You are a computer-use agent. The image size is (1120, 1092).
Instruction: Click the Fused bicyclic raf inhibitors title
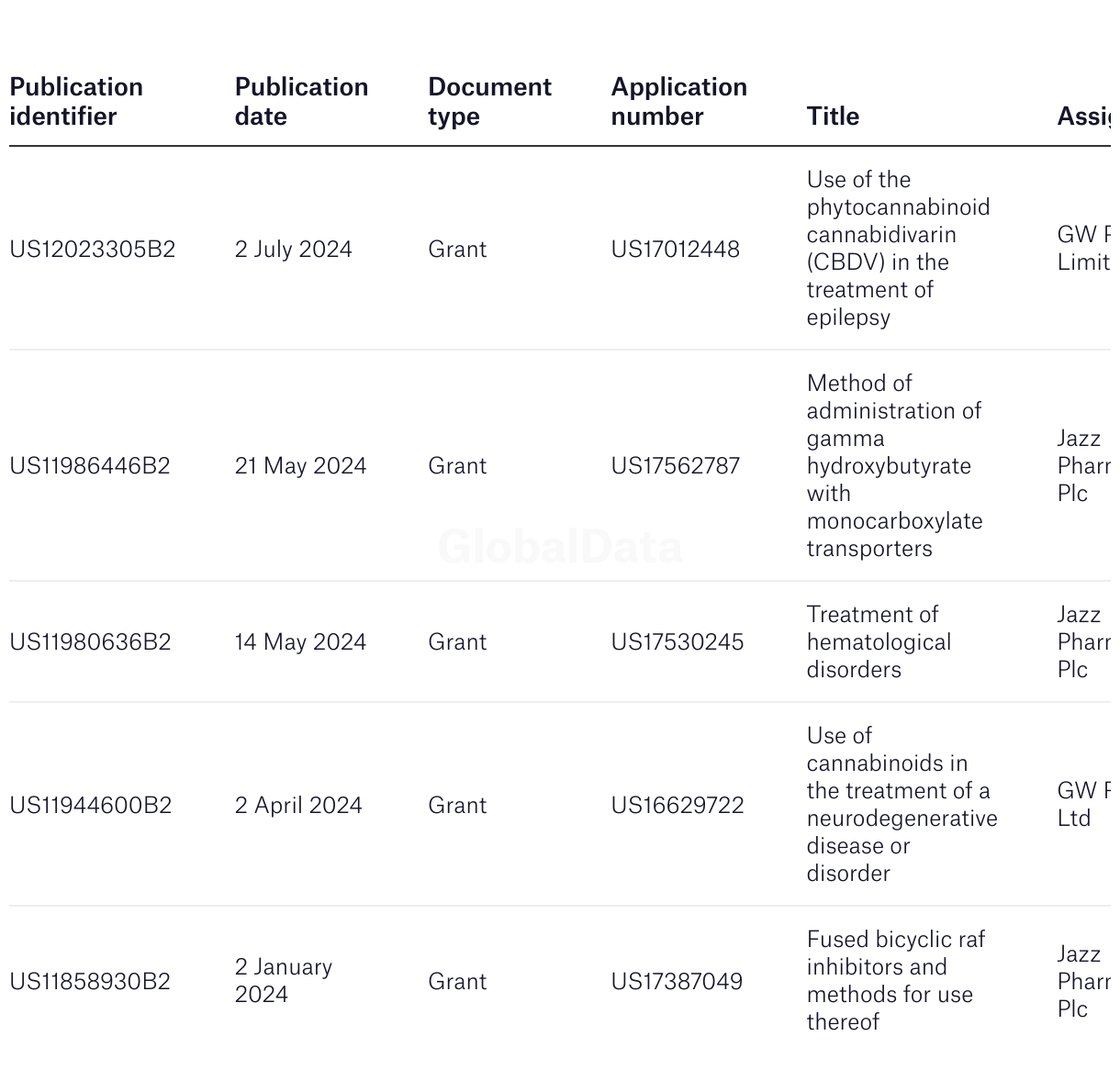896,981
